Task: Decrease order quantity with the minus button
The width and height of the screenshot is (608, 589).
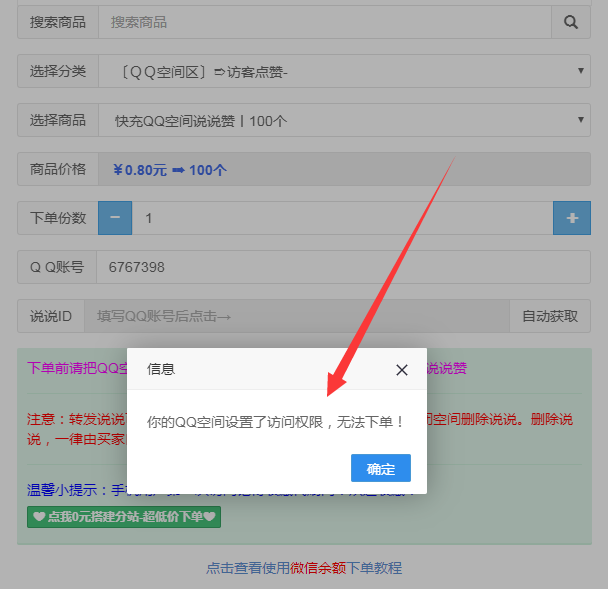Action: (115, 218)
